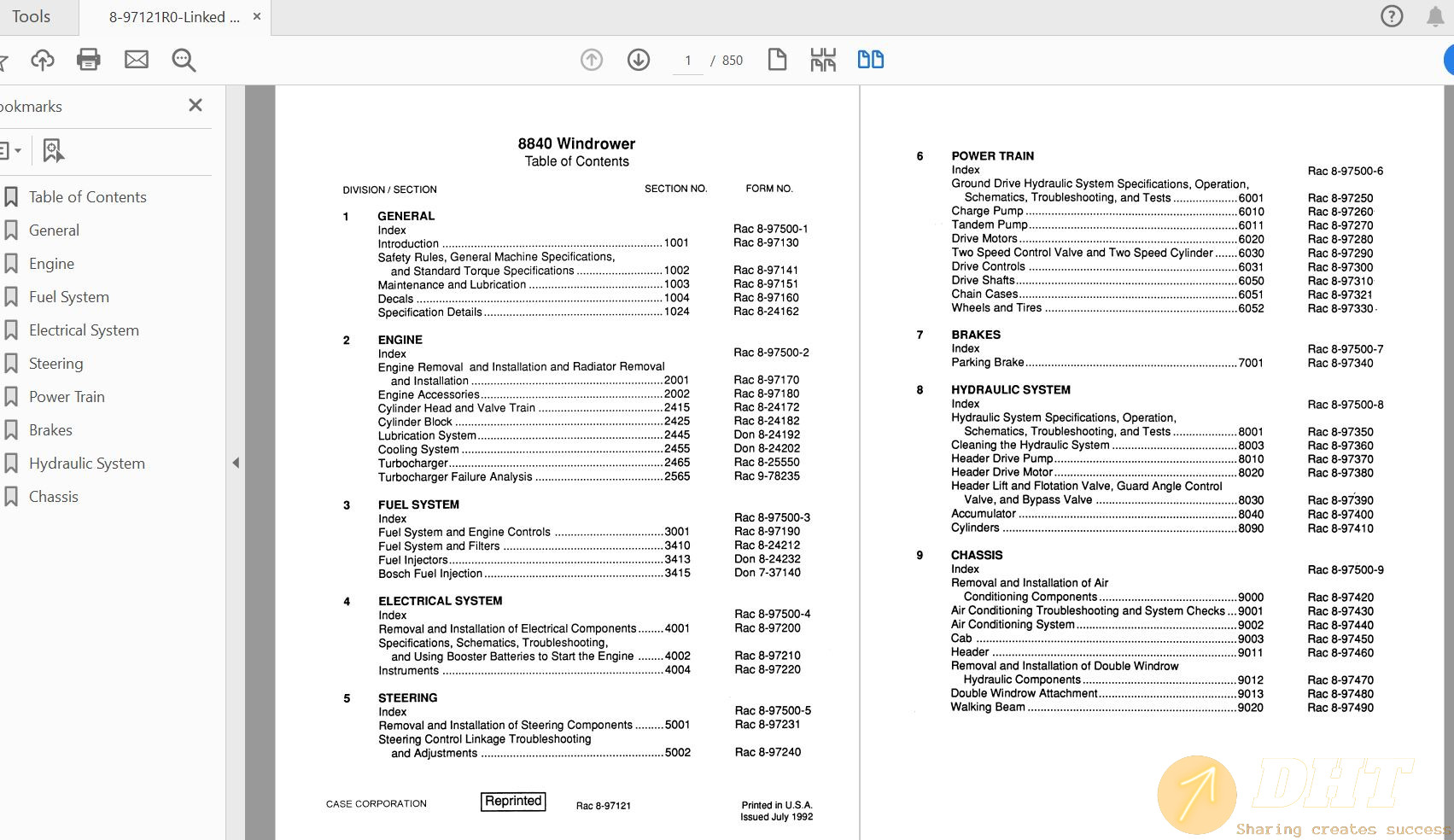Select the 8-97121R0-Linked document tab
Image resolution: width=1454 pixels, height=840 pixels.
[174, 17]
